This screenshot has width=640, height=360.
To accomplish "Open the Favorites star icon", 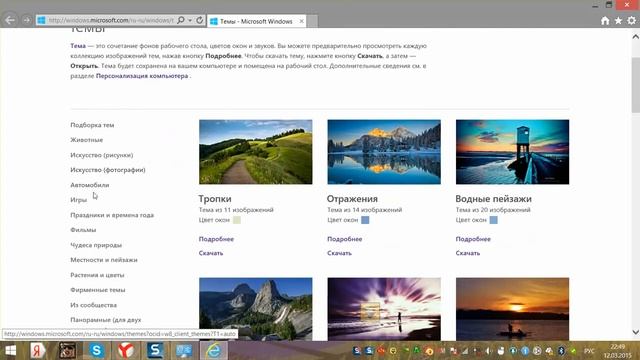I will point(618,20).
